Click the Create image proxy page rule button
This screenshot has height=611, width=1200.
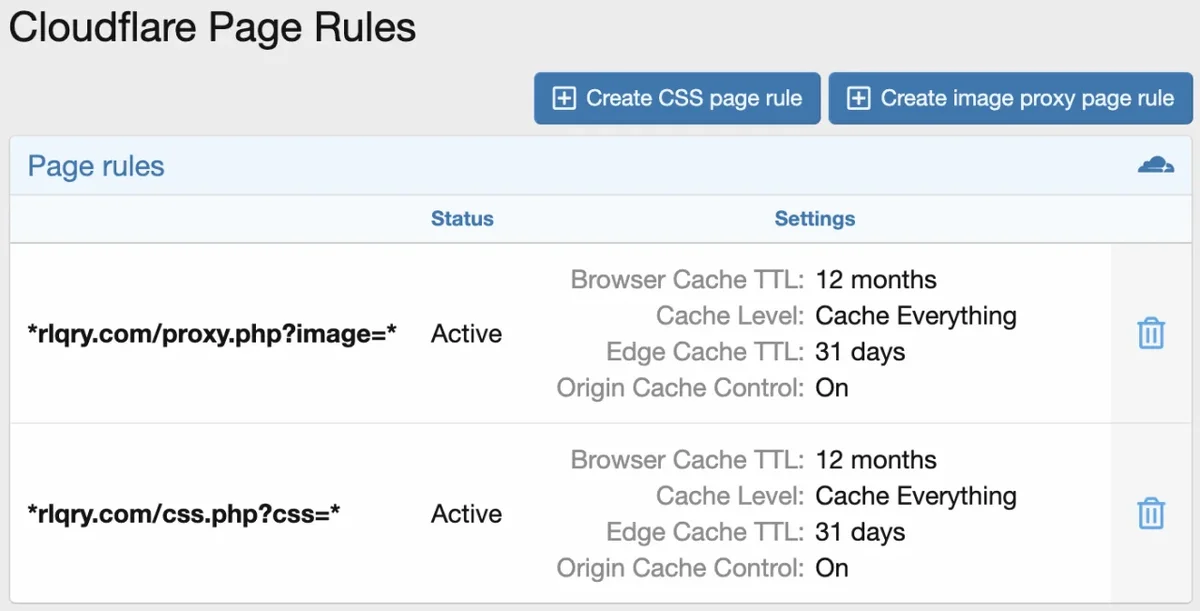(1010, 98)
